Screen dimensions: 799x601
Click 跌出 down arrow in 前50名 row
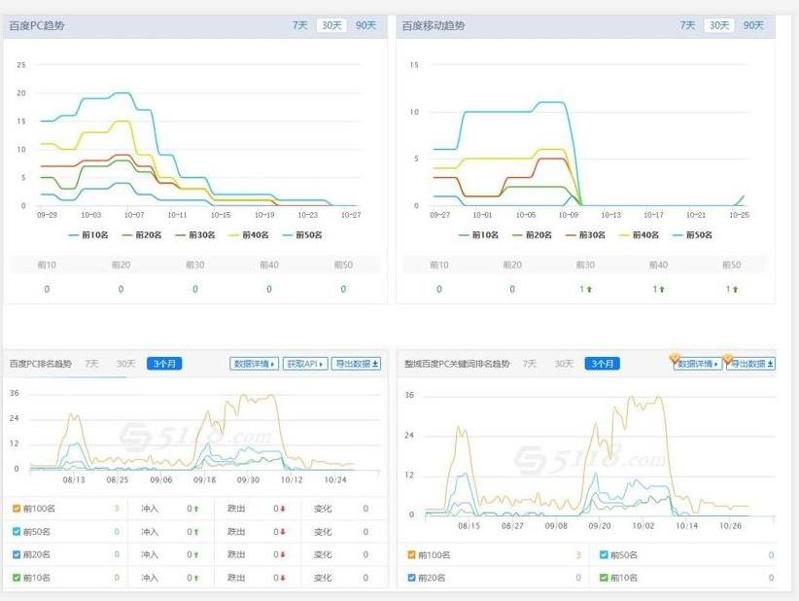click(x=283, y=532)
